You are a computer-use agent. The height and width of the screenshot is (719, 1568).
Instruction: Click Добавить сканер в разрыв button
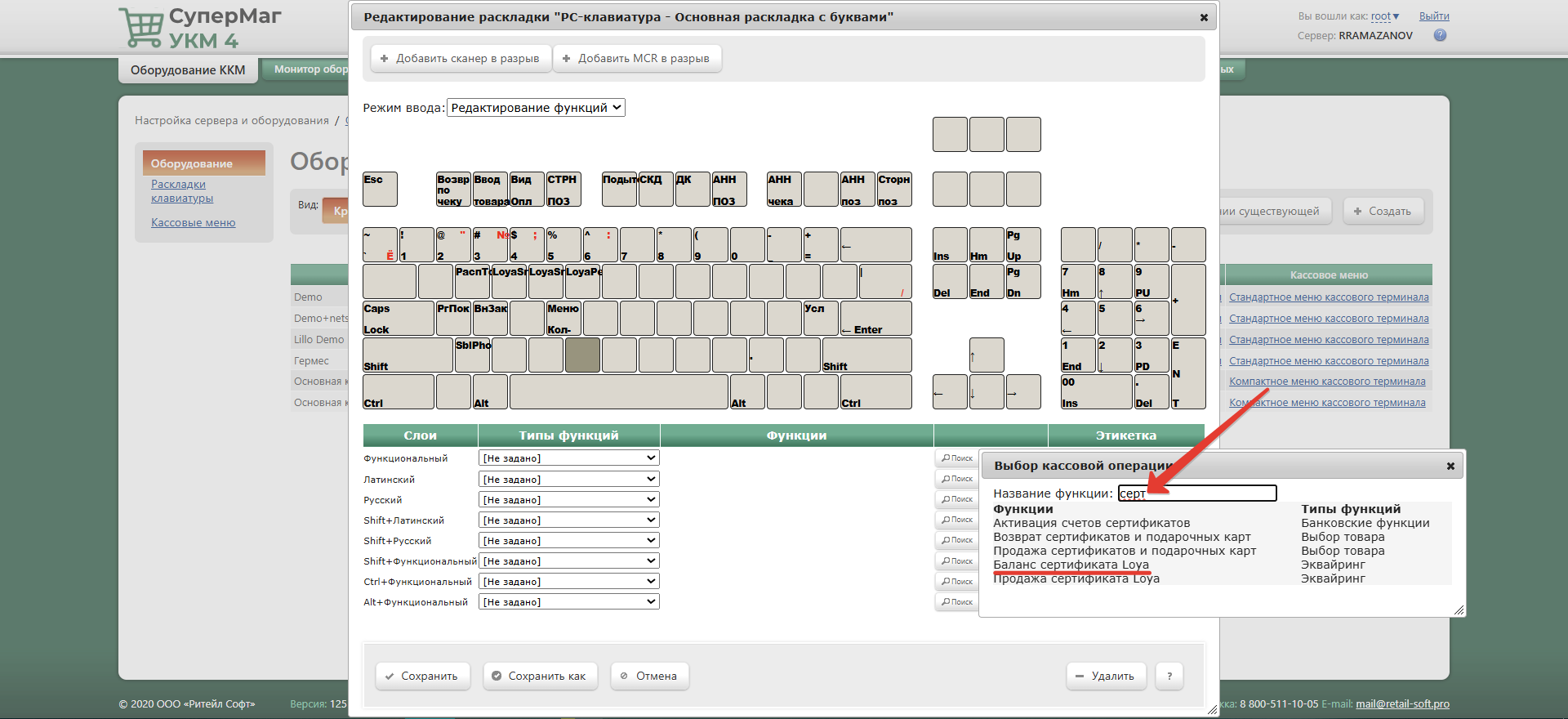tap(461, 59)
